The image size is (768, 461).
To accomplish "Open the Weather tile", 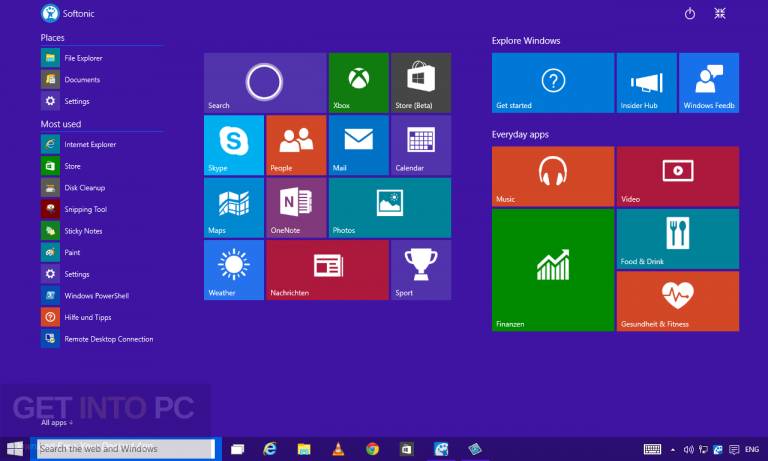I will [234, 270].
